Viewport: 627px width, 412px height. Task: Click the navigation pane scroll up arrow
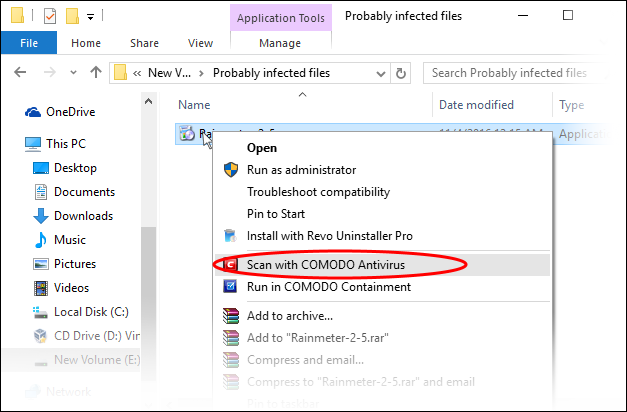tap(148, 101)
